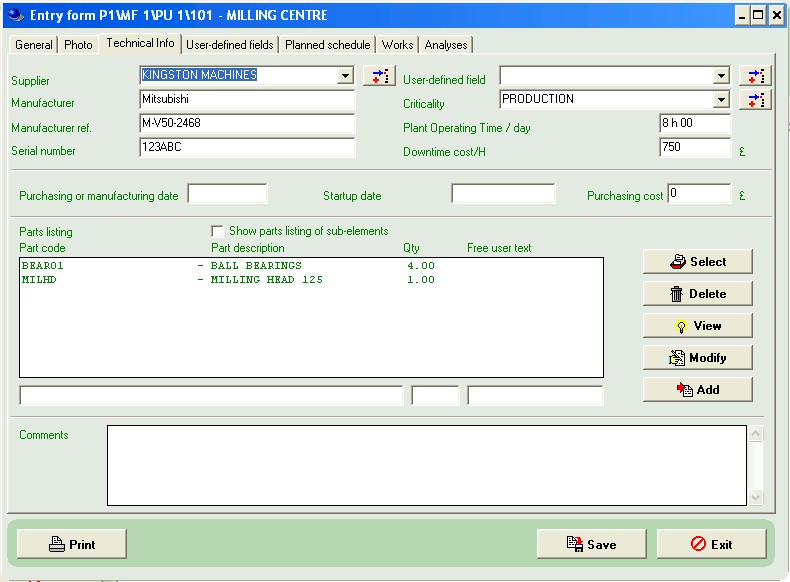Click the application icon in title bar
Viewport: 790px width, 582px height.
click(16, 15)
